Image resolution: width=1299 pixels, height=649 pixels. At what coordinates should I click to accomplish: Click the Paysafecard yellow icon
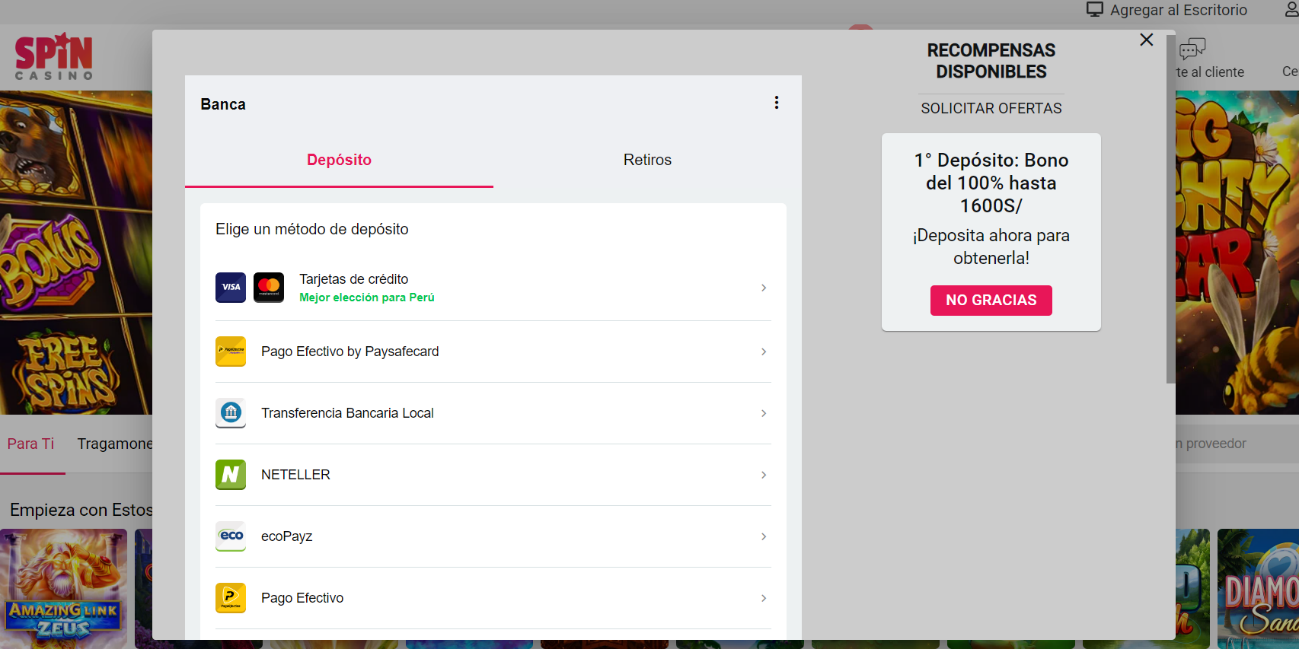(231, 351)
